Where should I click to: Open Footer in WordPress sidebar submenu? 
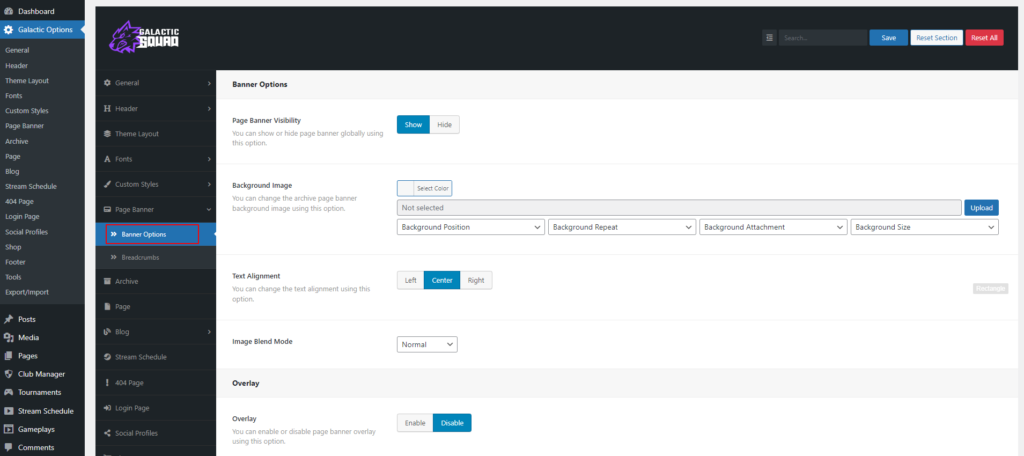pyautogui.click(x=16, y=262)
